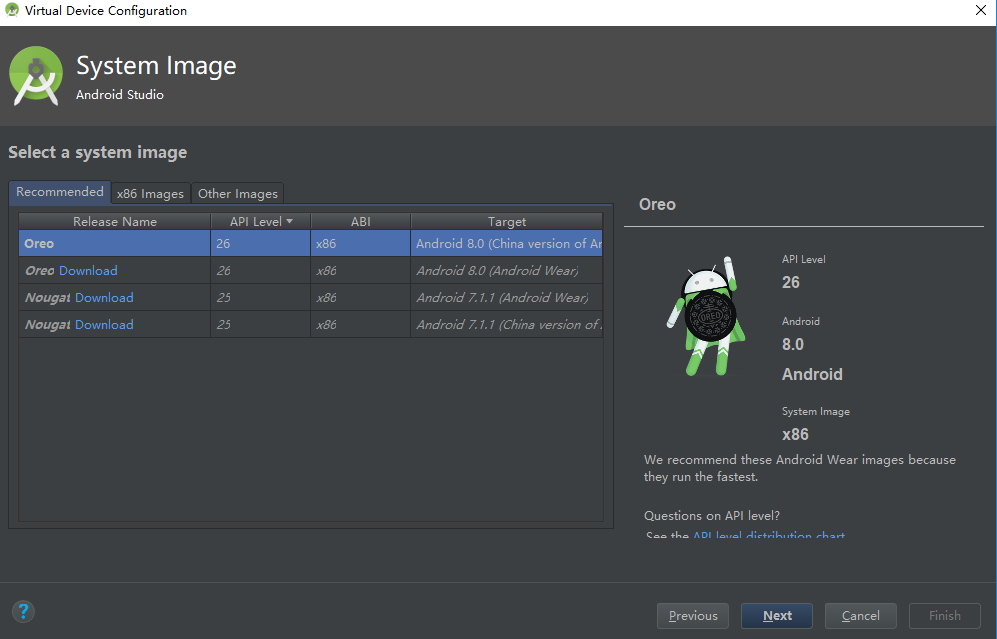Click x86 ABI cell in selected Oreo row

point(361,244)
